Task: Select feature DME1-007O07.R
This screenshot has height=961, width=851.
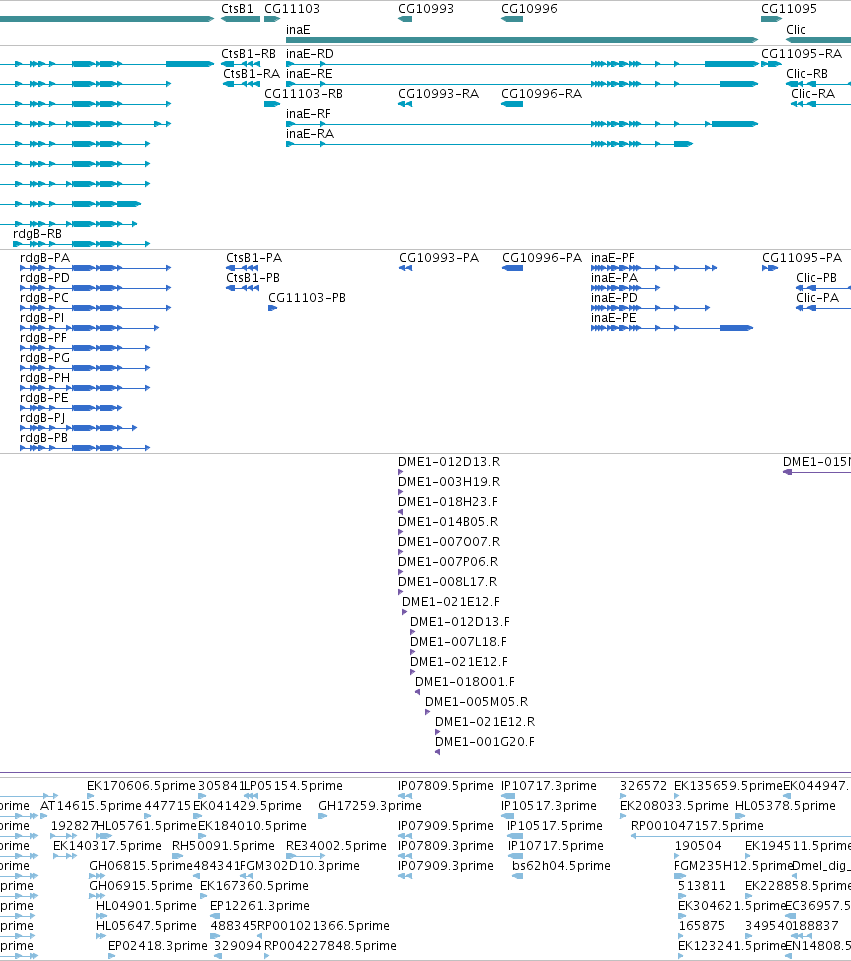Action: tap(449, 542)
